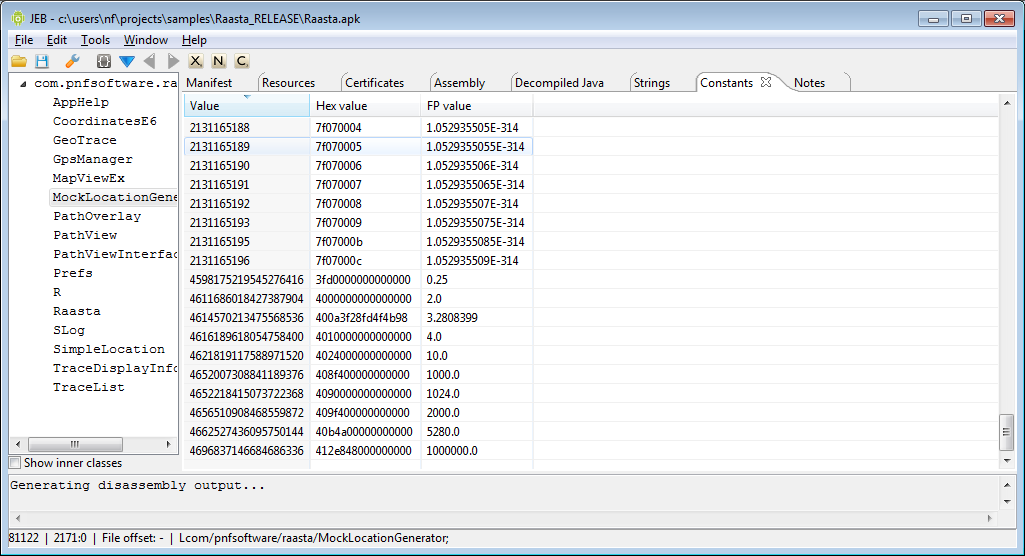Image resolution: width=1025 pixels, height=556 pixels.
Task: Click the C comment toolbar button
Action: [241, 61]
